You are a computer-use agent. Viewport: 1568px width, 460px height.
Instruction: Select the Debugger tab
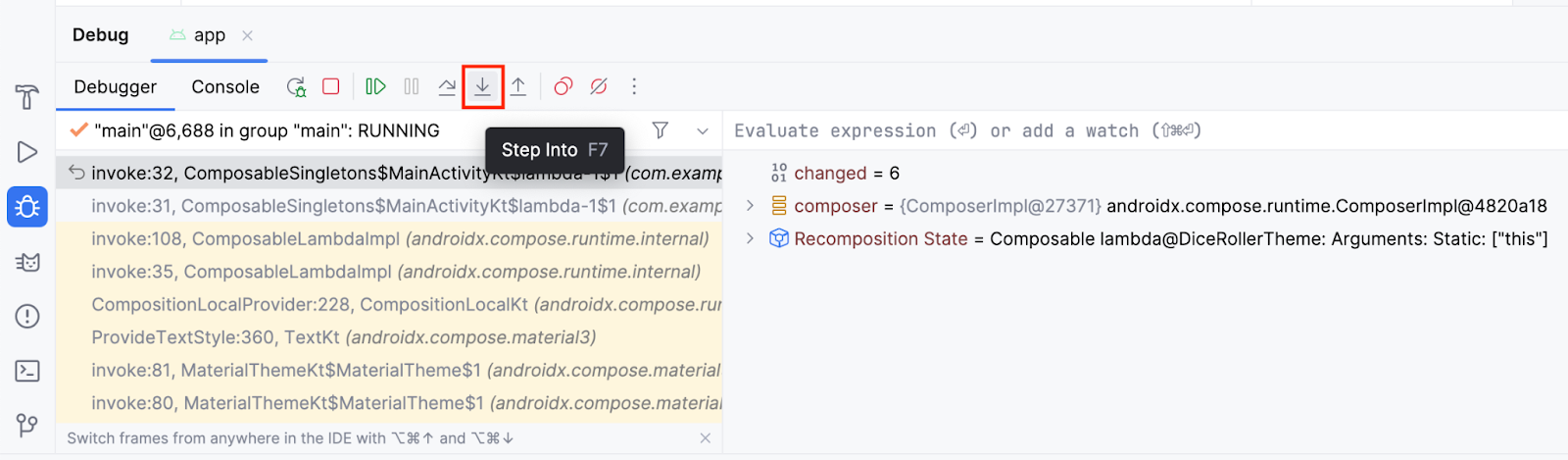click(x=115, y=86)
